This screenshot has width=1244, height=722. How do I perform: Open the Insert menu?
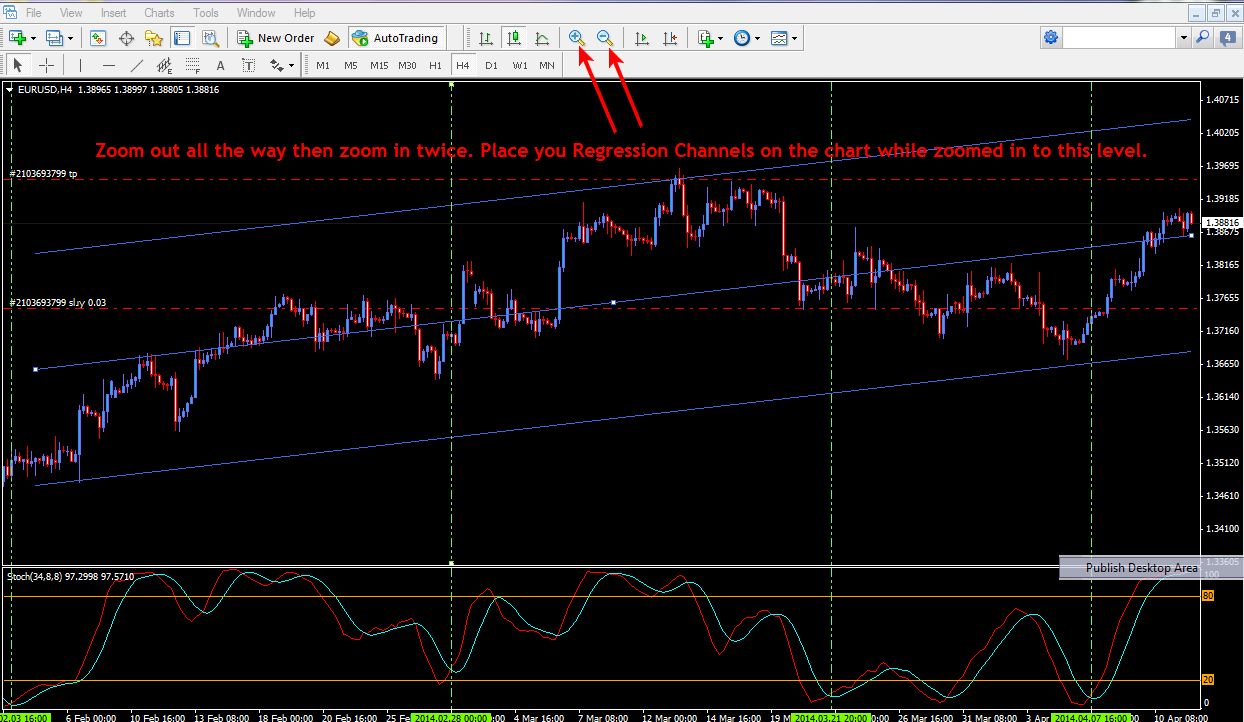[x=114, y=13]
